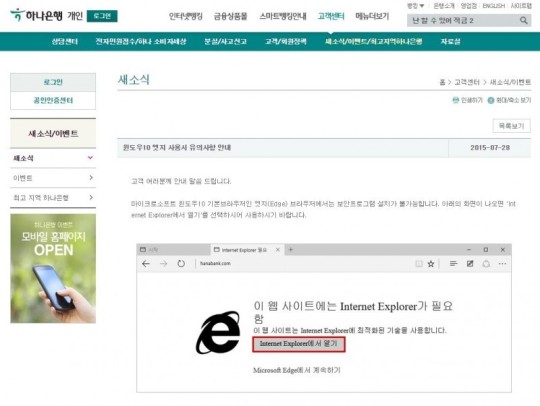Click the plus new tab icon in Edge
Viewport: 540px width, 406px height.
pos(291,250)
